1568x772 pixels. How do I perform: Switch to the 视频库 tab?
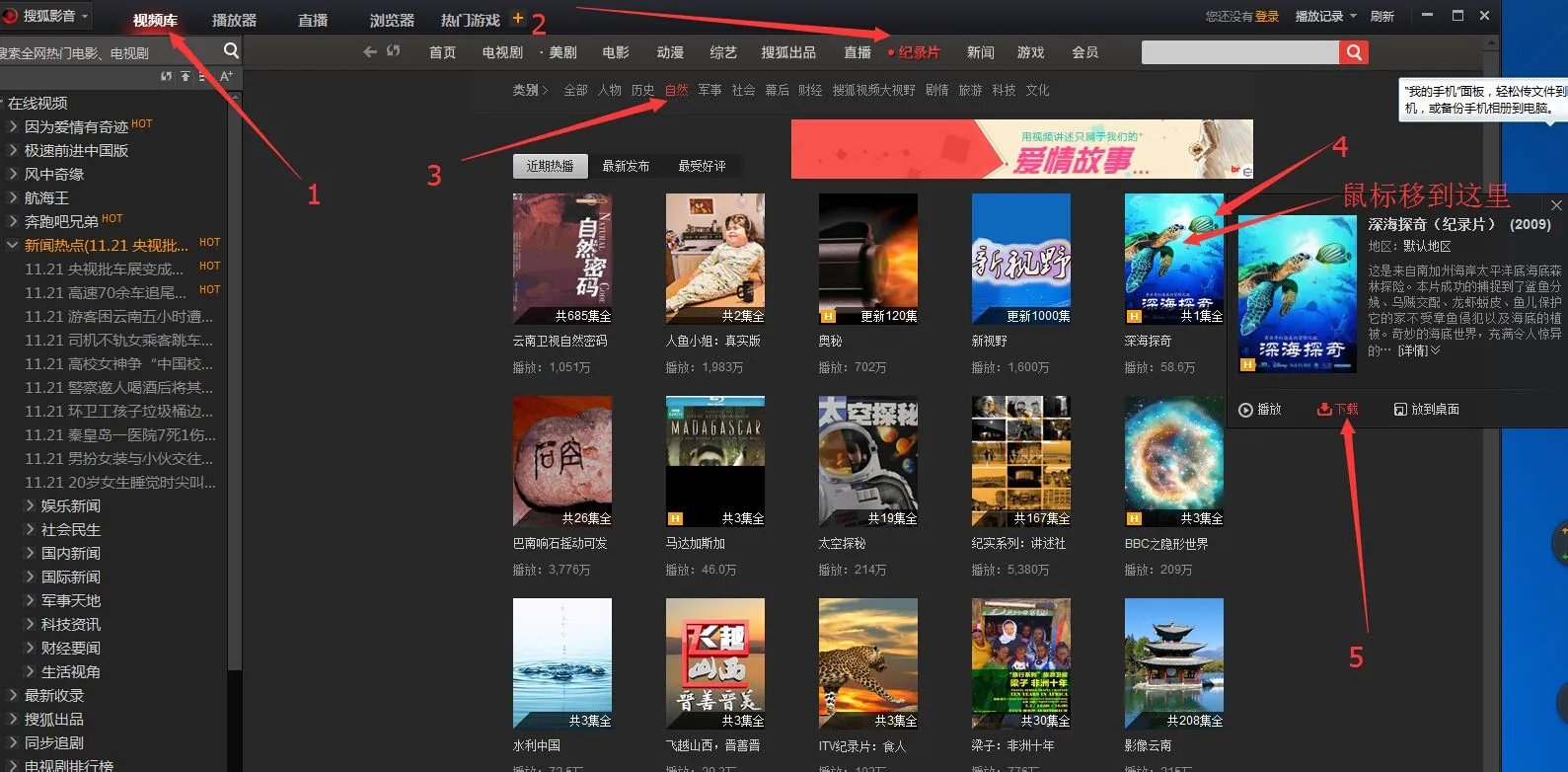click(x=155, y=20)
